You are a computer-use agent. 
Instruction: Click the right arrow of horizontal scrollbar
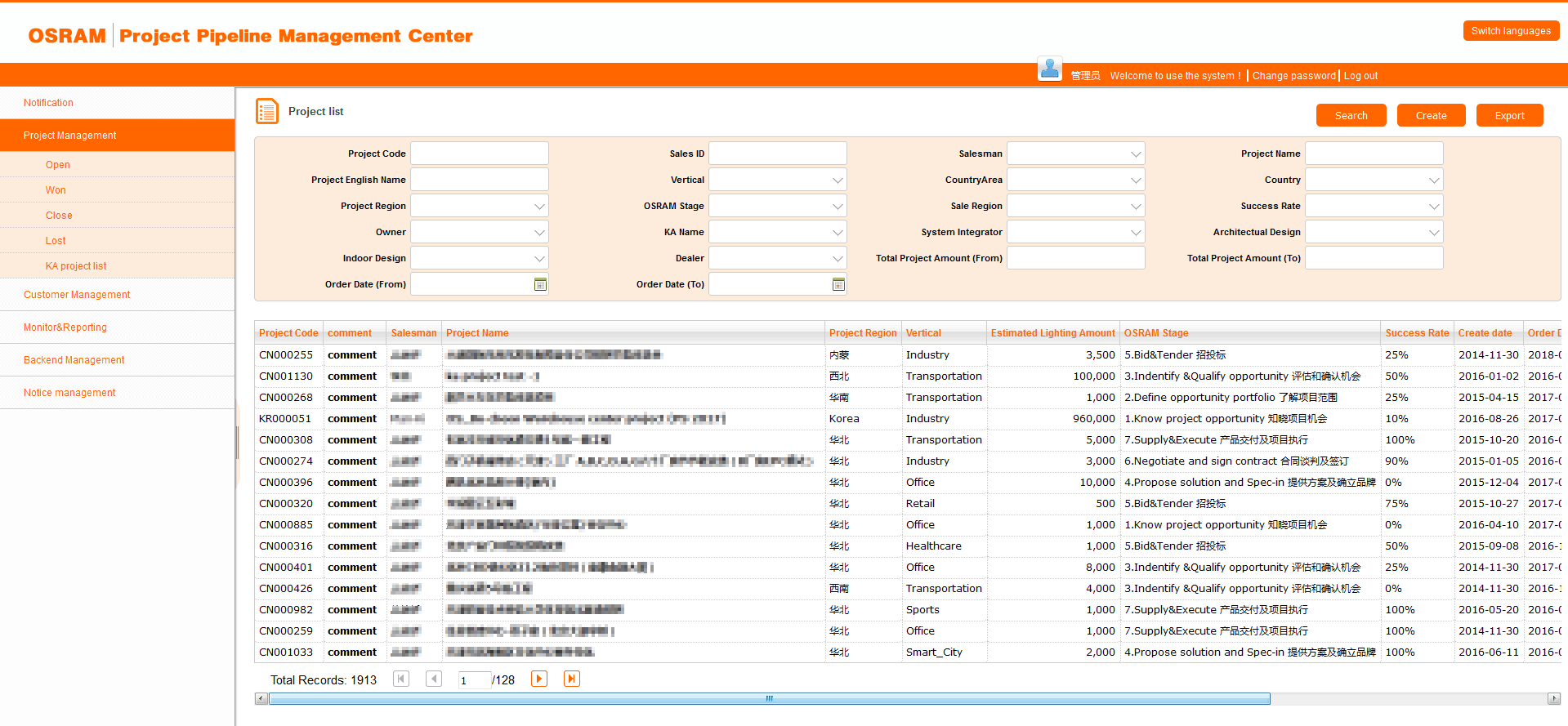pyautogui.click(x=1554, y=698)
